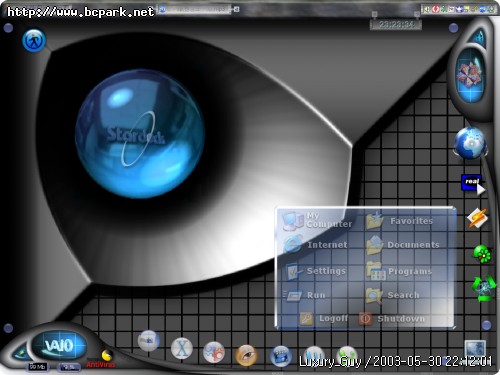500x375 pixels.
Task: Open the orange eye dock icon
Action: 246,355
